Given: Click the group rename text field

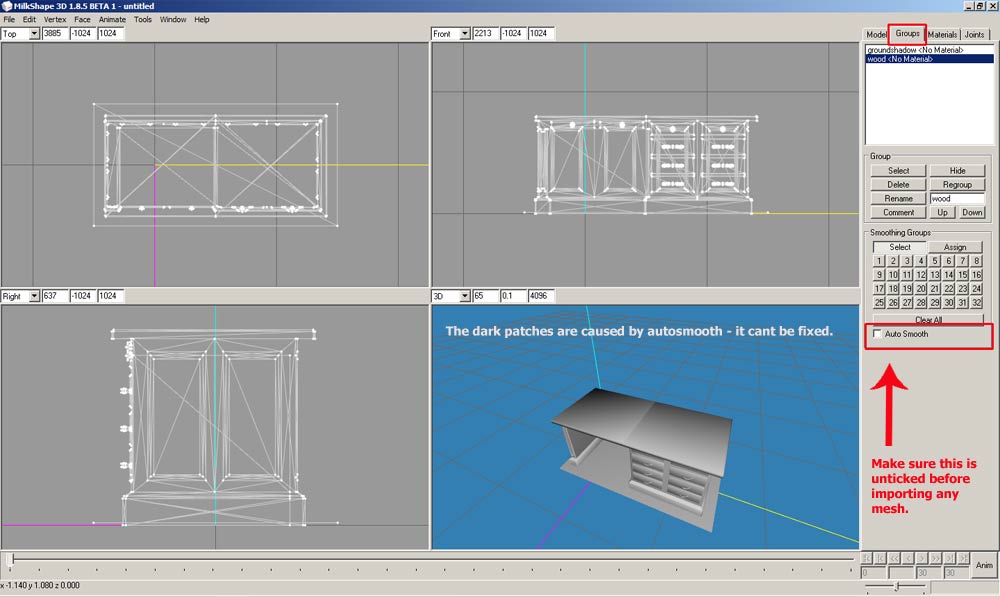Looking at the screenshot, I should coord(956,199).
